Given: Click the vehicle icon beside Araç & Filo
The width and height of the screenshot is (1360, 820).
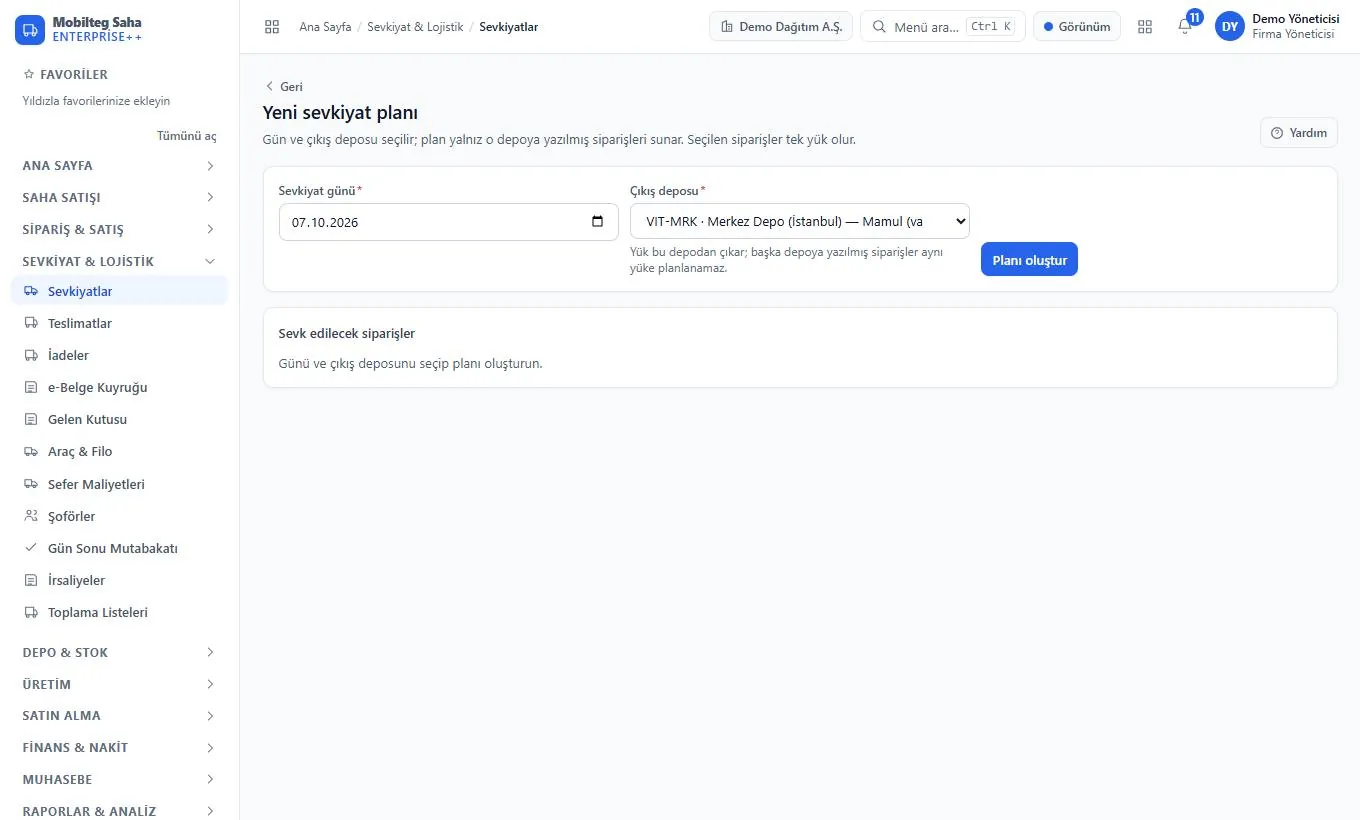Looking at the screenshot, I should pos(30,451).
